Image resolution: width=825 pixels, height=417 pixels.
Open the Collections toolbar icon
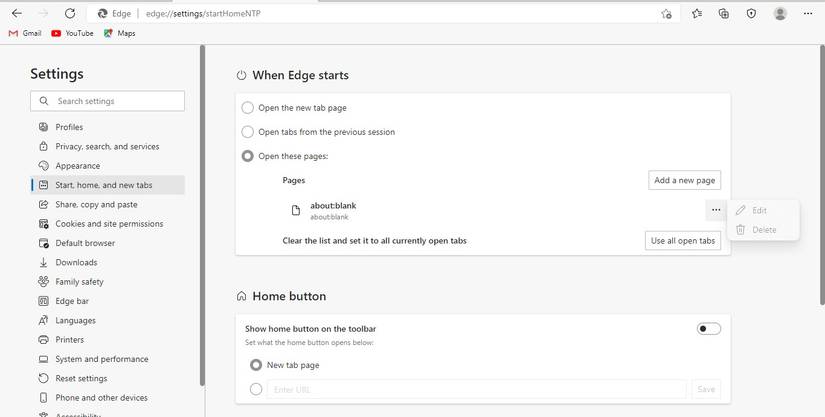coord(724,14)
